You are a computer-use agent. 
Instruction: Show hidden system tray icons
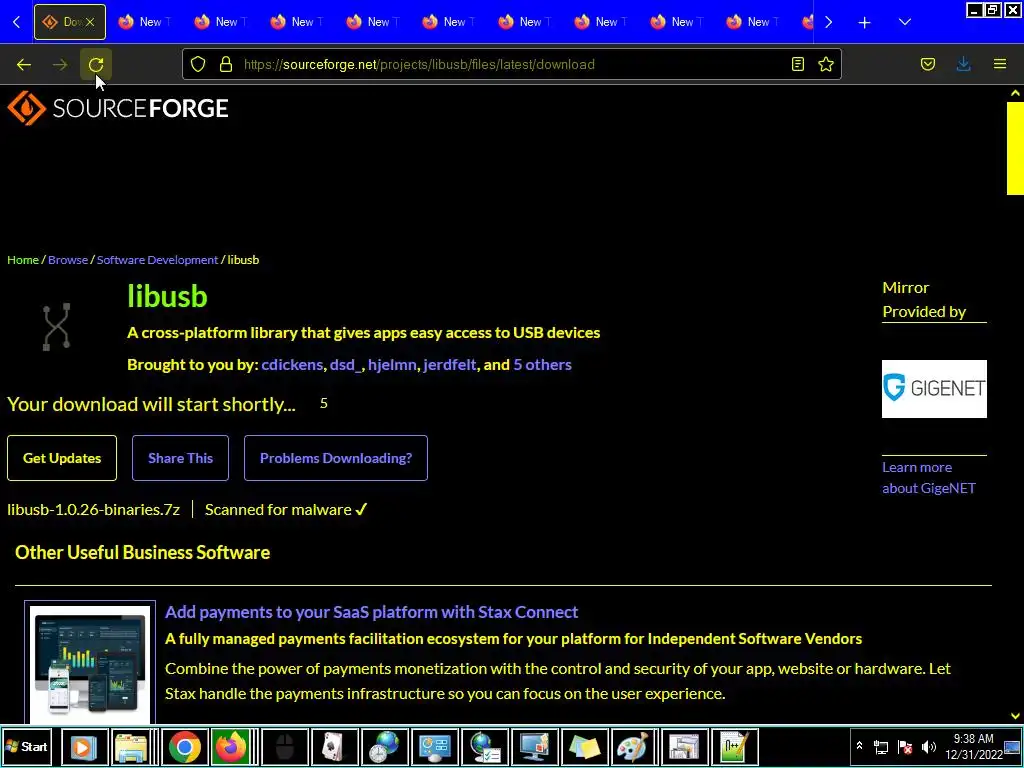click(859, 746)
